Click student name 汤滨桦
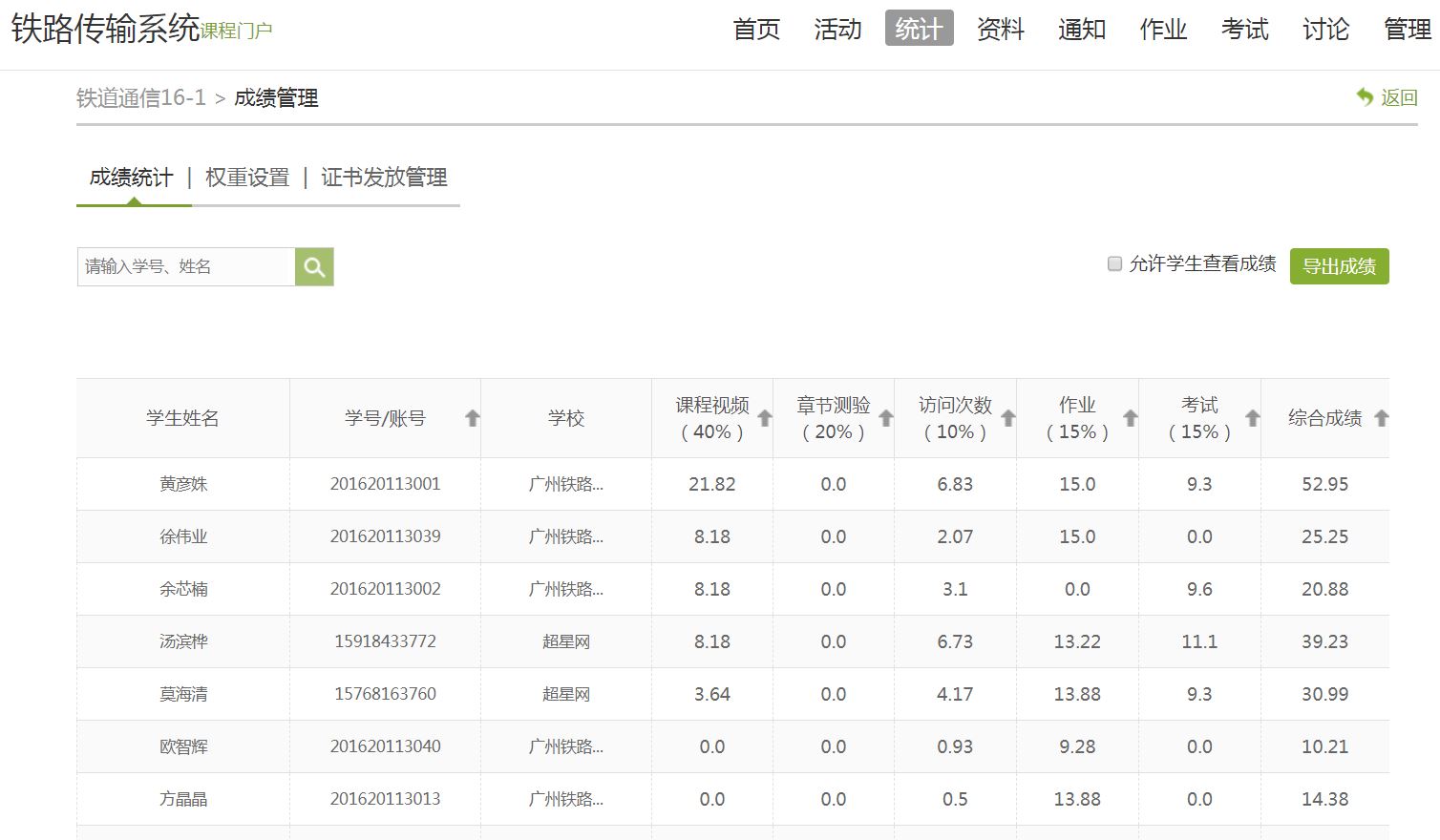 coord(183,641)
